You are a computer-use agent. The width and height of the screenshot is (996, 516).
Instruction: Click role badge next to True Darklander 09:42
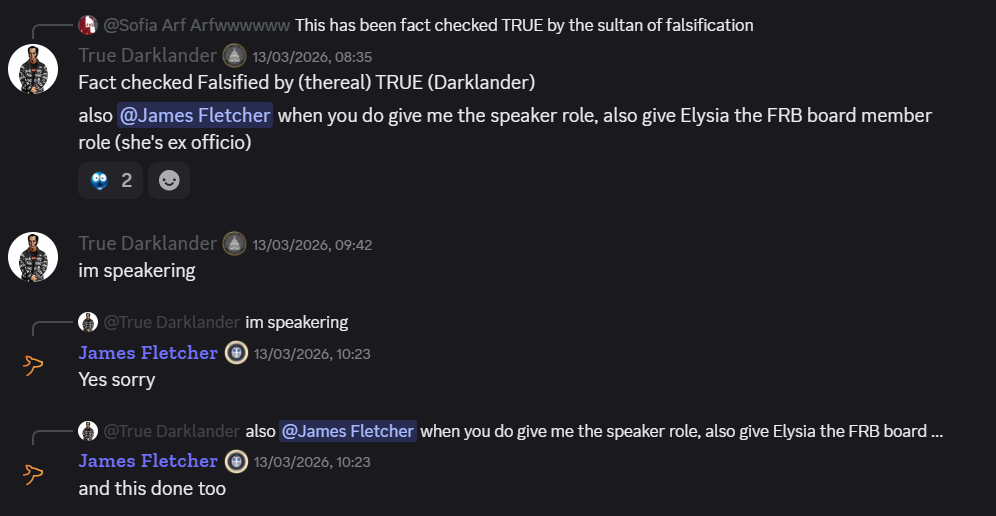(234, 243)
